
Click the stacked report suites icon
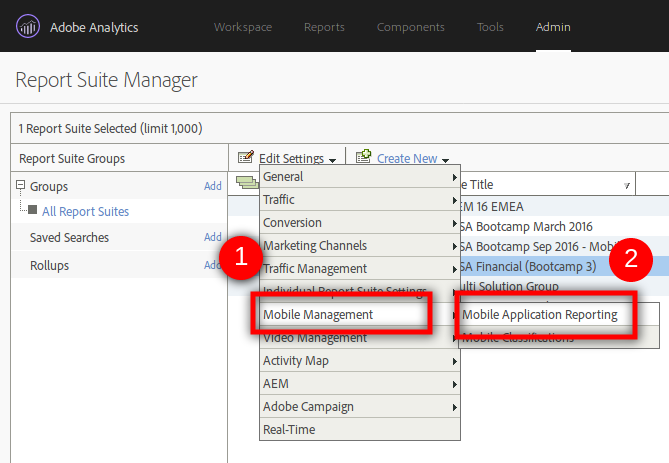247,183
